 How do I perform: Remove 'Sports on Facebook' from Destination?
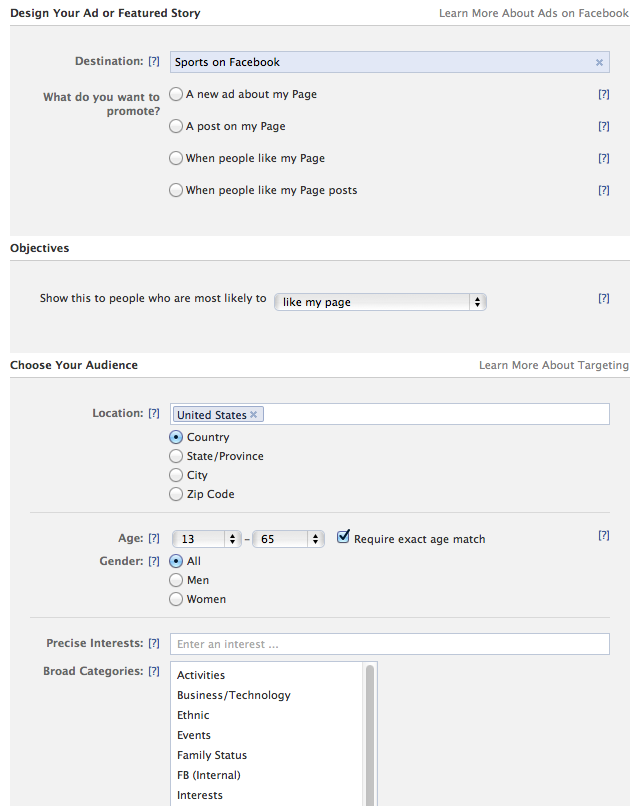[598, 62]
